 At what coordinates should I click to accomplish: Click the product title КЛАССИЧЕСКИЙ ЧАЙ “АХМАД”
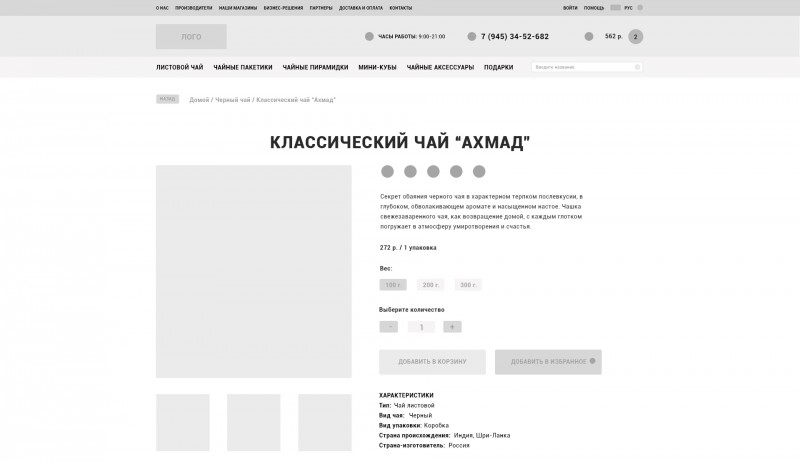pyautogui.click(x=400, y=142)
